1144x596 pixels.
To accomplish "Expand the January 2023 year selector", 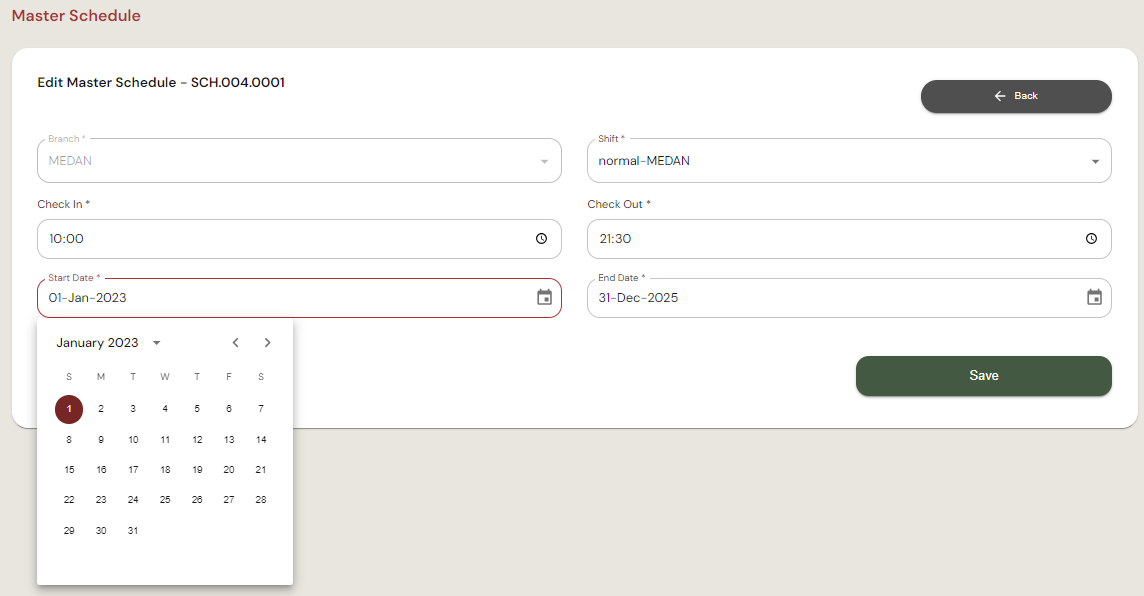I will 156,343.
